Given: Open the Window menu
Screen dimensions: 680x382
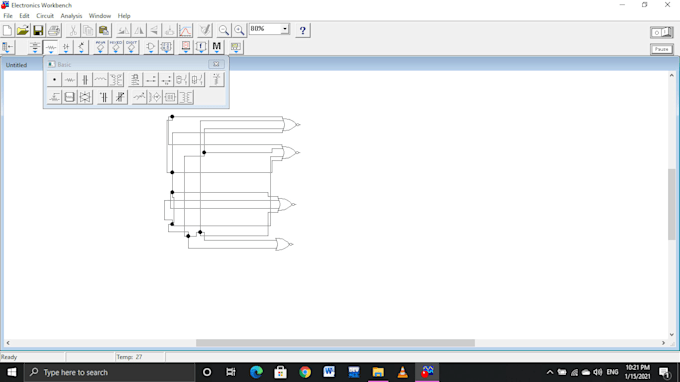Looking at the screenshot, I should coord(100,16).
